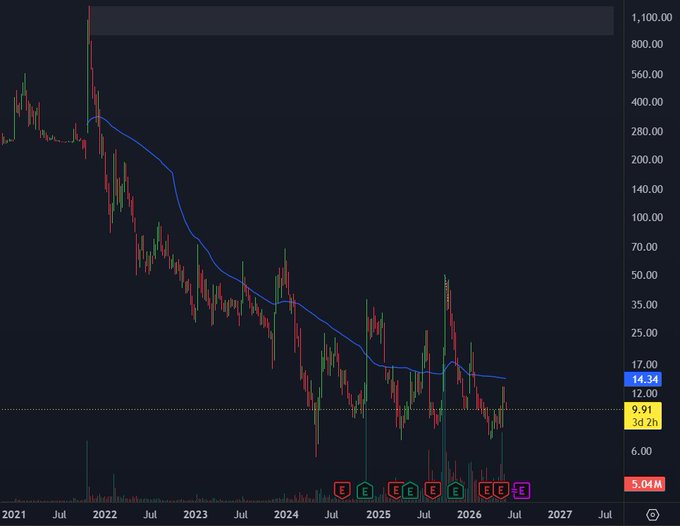Select the gray shaded rectangle drawing at chart top

(x=351, y=20)
